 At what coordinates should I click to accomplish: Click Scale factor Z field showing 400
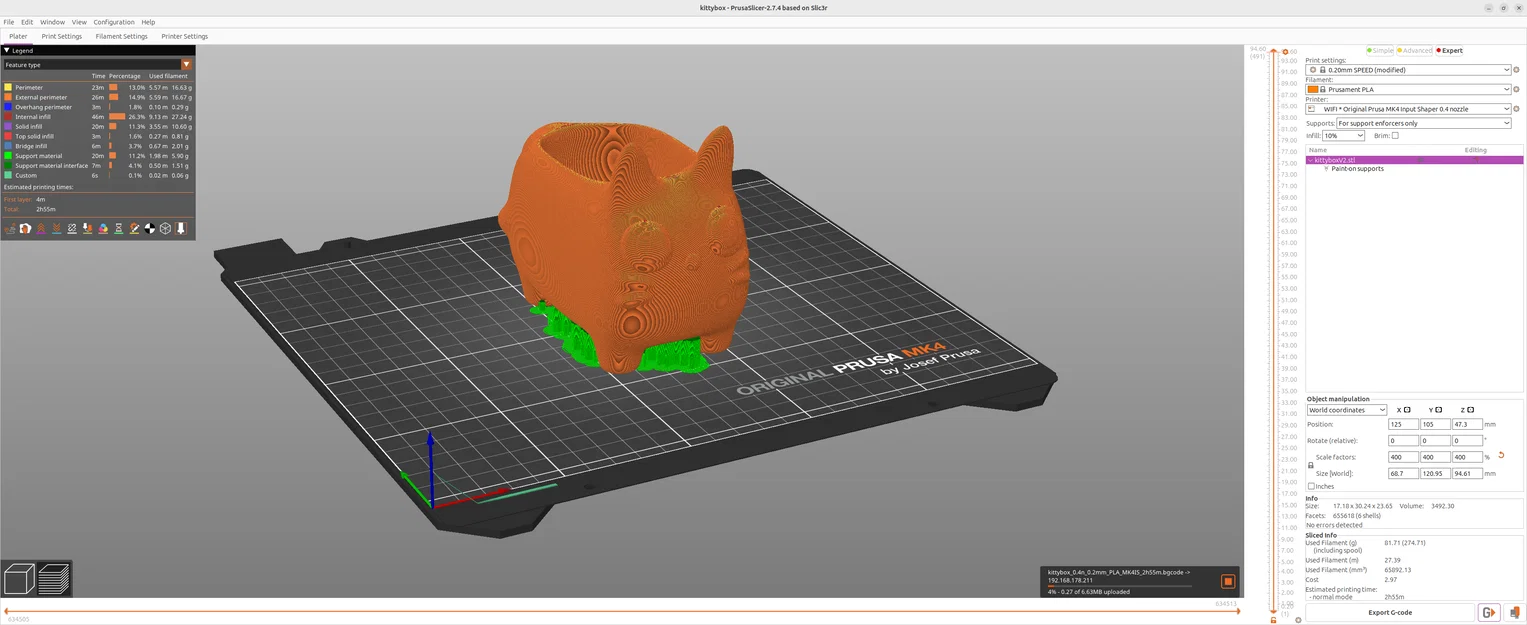point(1467,457)
